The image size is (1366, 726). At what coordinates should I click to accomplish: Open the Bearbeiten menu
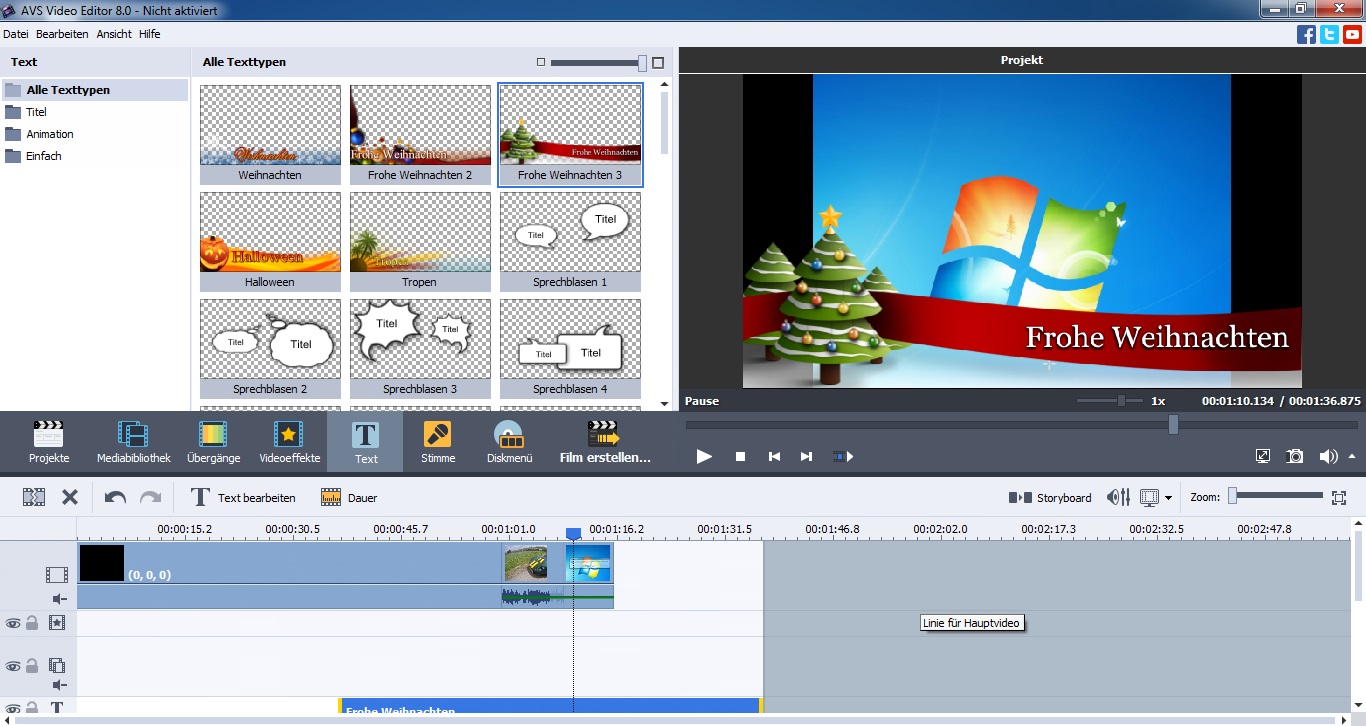pyautogui.click(x=62, y=34)
